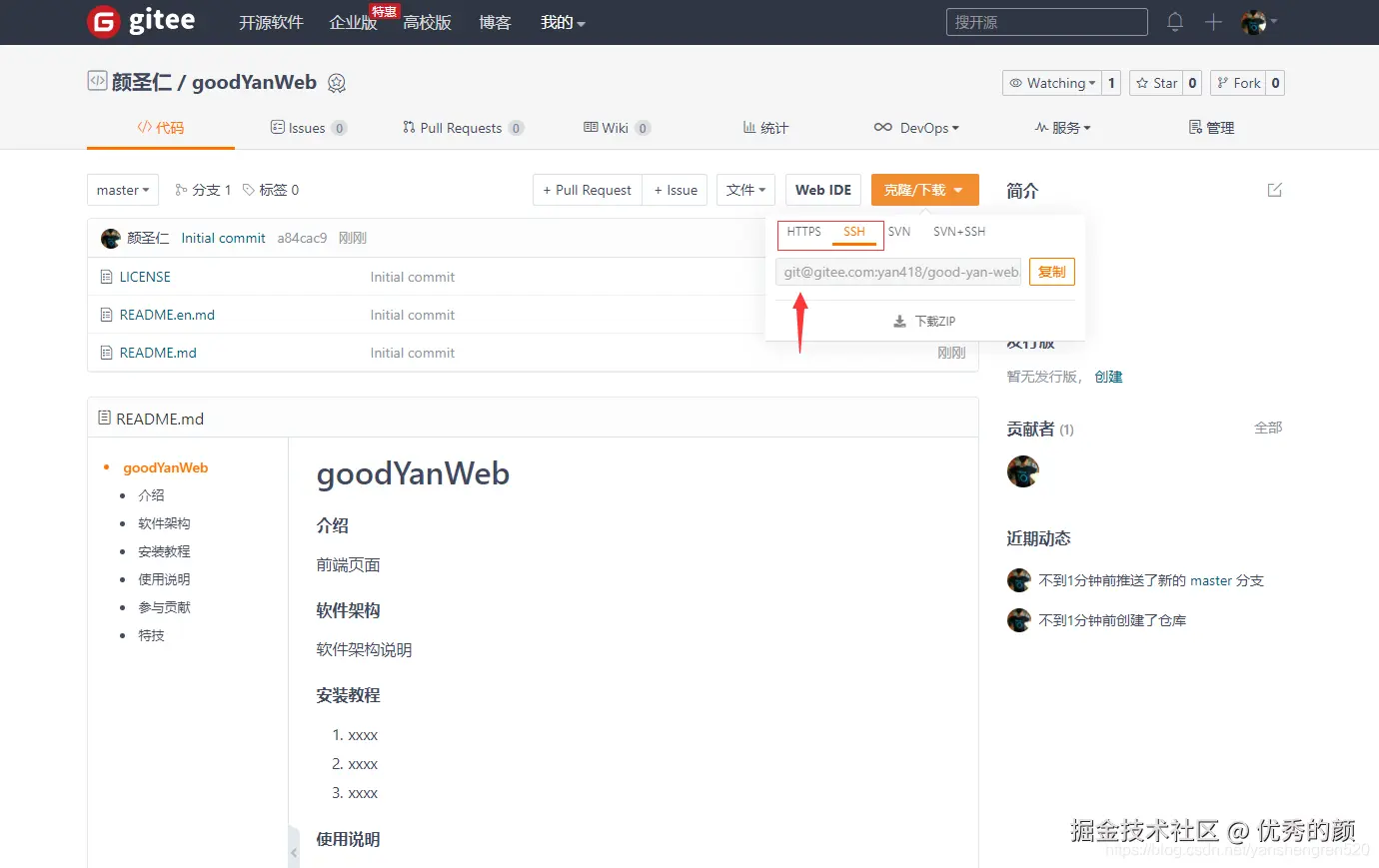This screenshot has width=1379, height=868.
Task: Open the 我的 dropdown in header
Action: pyautogui.click(x=563, y=22)
